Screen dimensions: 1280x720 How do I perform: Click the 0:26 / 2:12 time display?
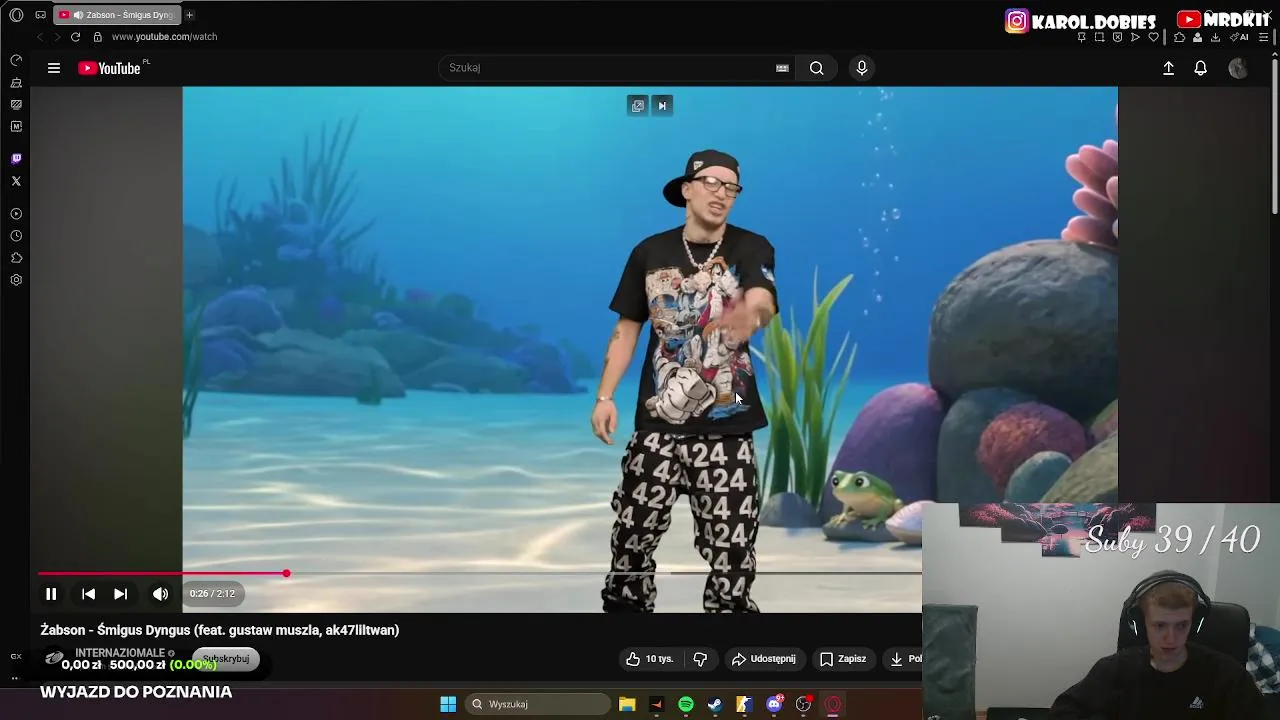click(x=212, y=594)
